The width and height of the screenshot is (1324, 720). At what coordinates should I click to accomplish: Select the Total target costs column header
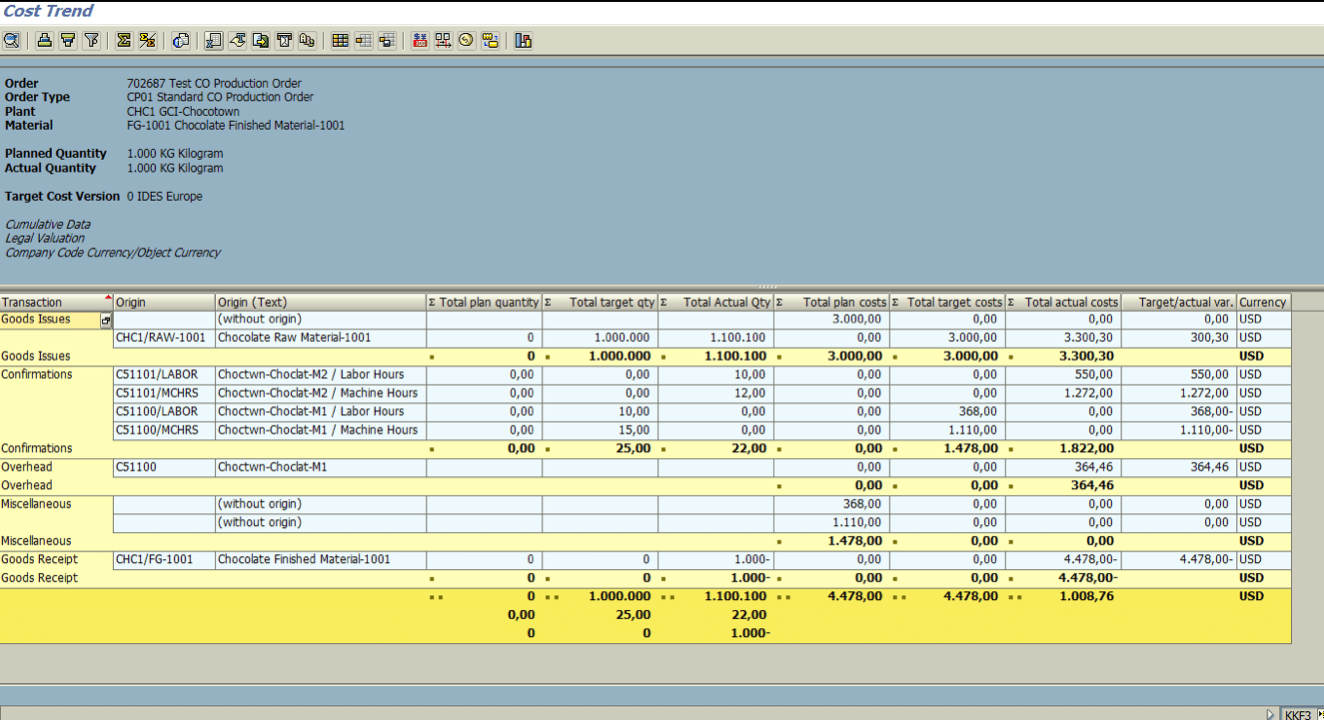[948, 302]
